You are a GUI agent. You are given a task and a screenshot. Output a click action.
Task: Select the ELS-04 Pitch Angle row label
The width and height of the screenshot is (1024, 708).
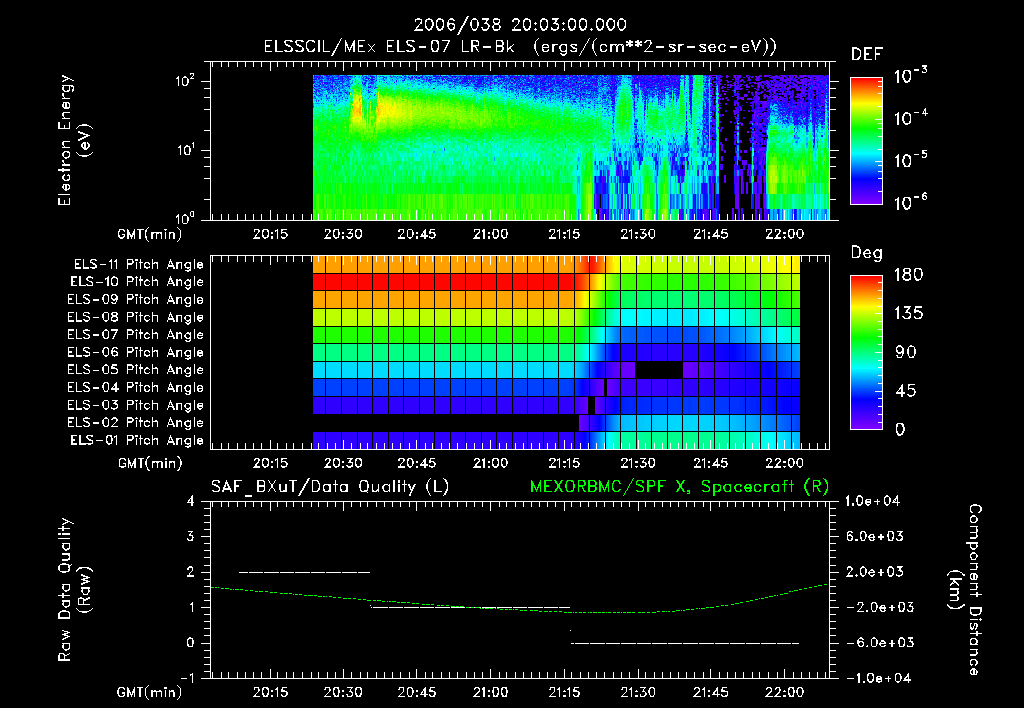pyautogui.click(x=135, y=387)
